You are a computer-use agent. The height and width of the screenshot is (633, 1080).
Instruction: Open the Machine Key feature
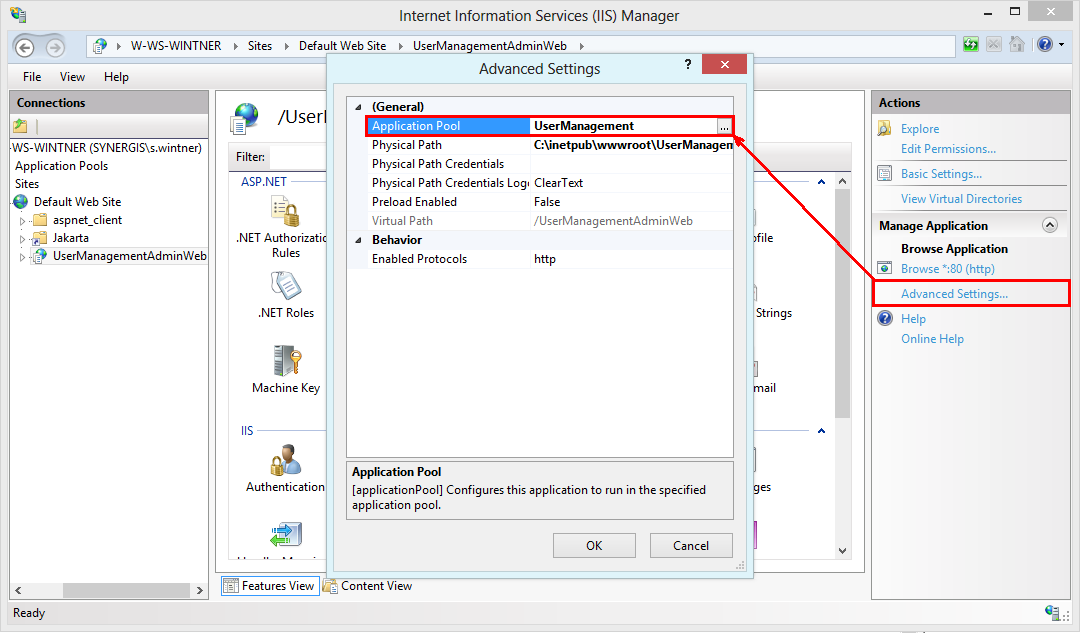pyautogui.click(x=286, y=362)
